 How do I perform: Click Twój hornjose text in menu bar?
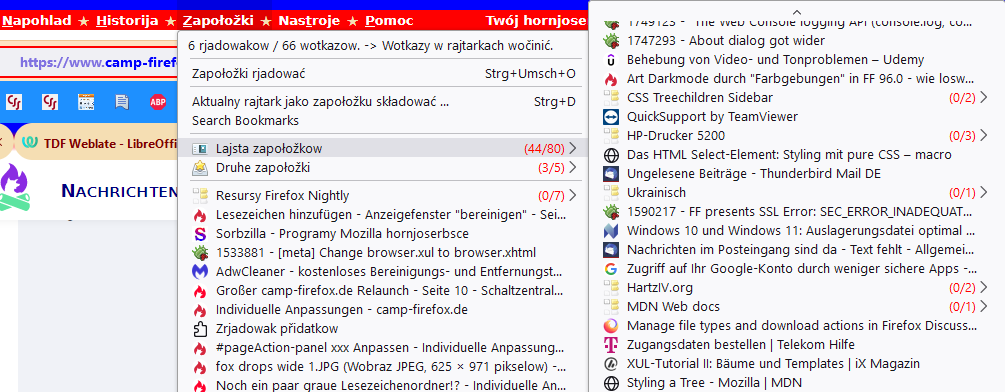pyautogui.click(x=536, y=20)
